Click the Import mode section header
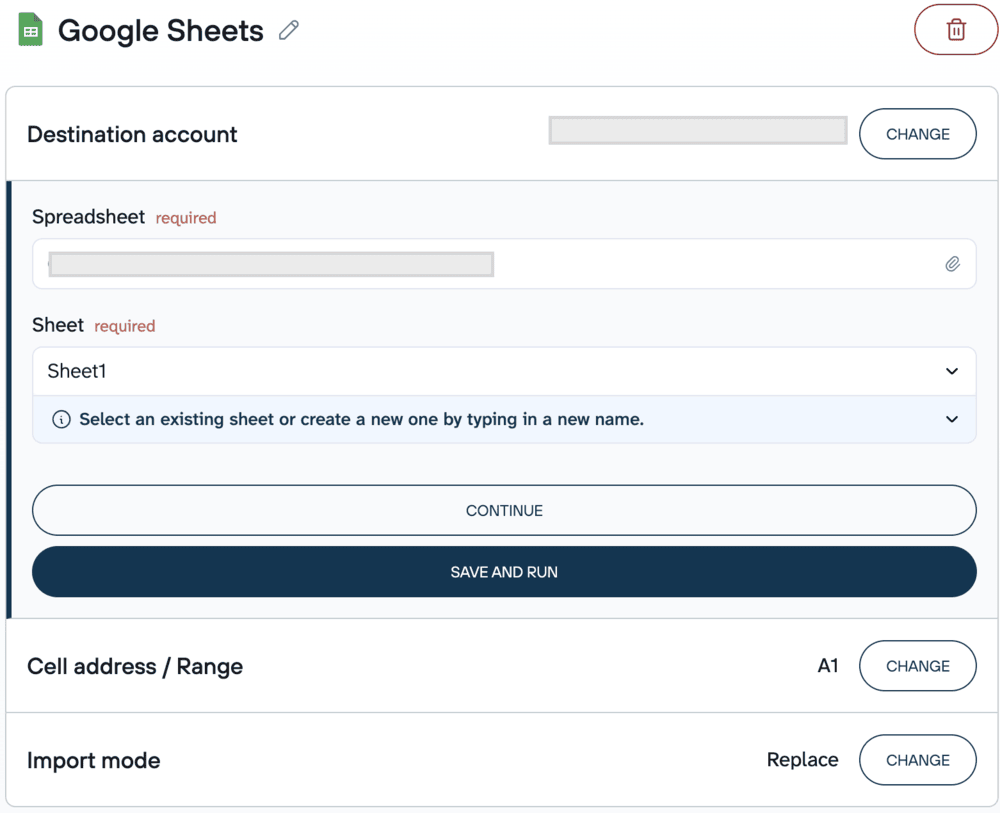 coord(93,760)
